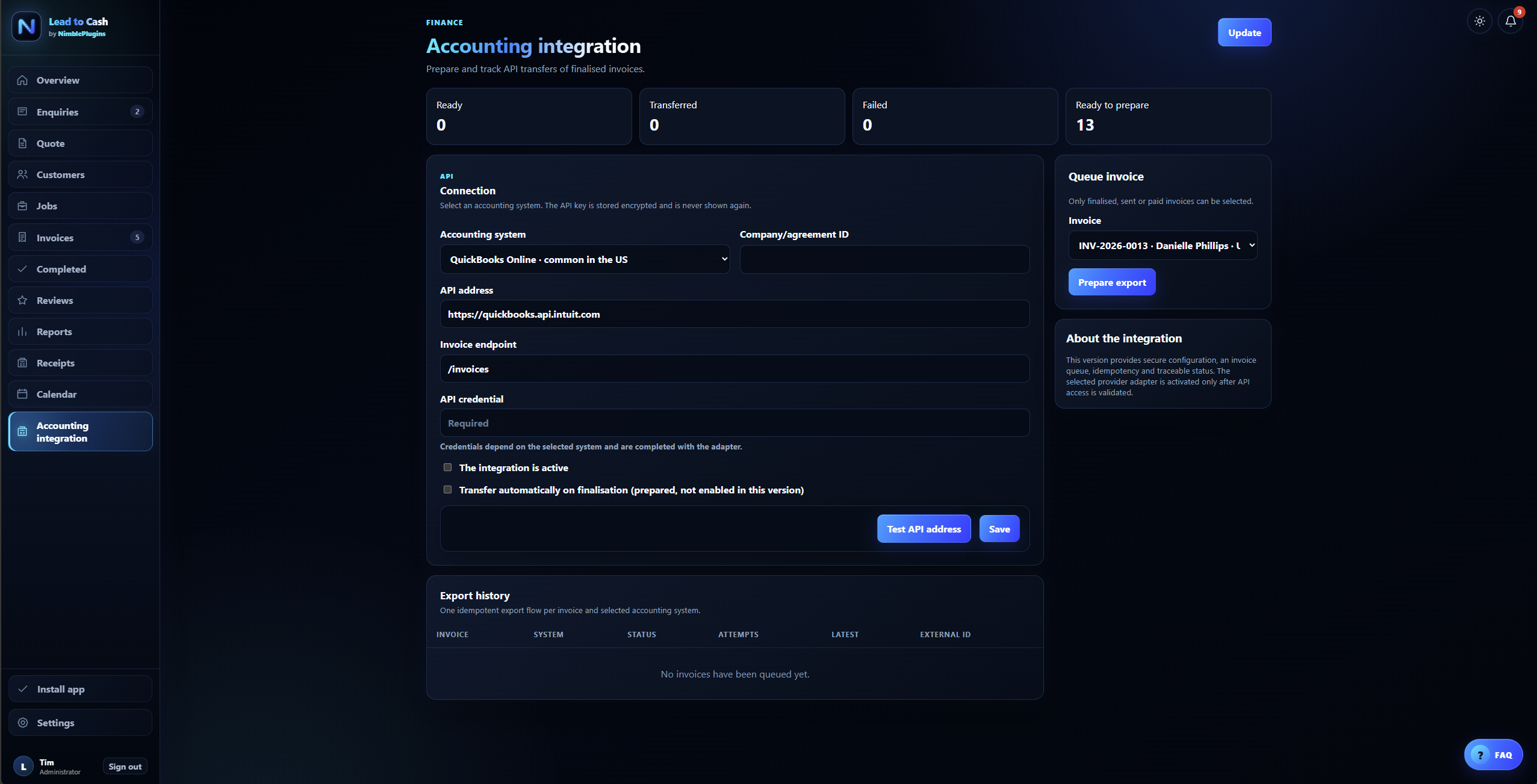Click the Receipts sidebar icon
Image resolution: width=1537 pixels, height=784 pixels.
click(22, 363)
